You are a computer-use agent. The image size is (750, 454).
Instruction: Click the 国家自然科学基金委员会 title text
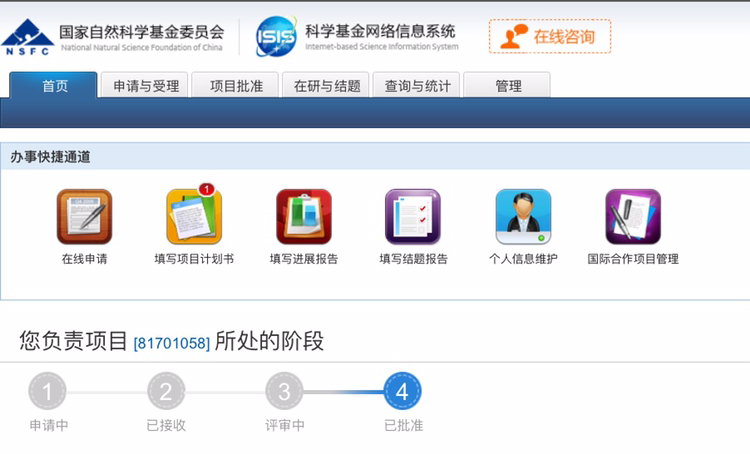(x=142, y=32)
